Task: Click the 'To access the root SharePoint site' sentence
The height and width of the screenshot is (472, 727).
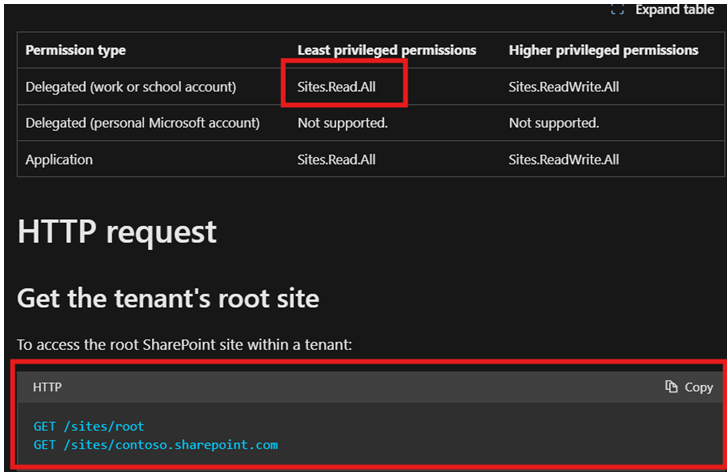Action: coord(185,344)
